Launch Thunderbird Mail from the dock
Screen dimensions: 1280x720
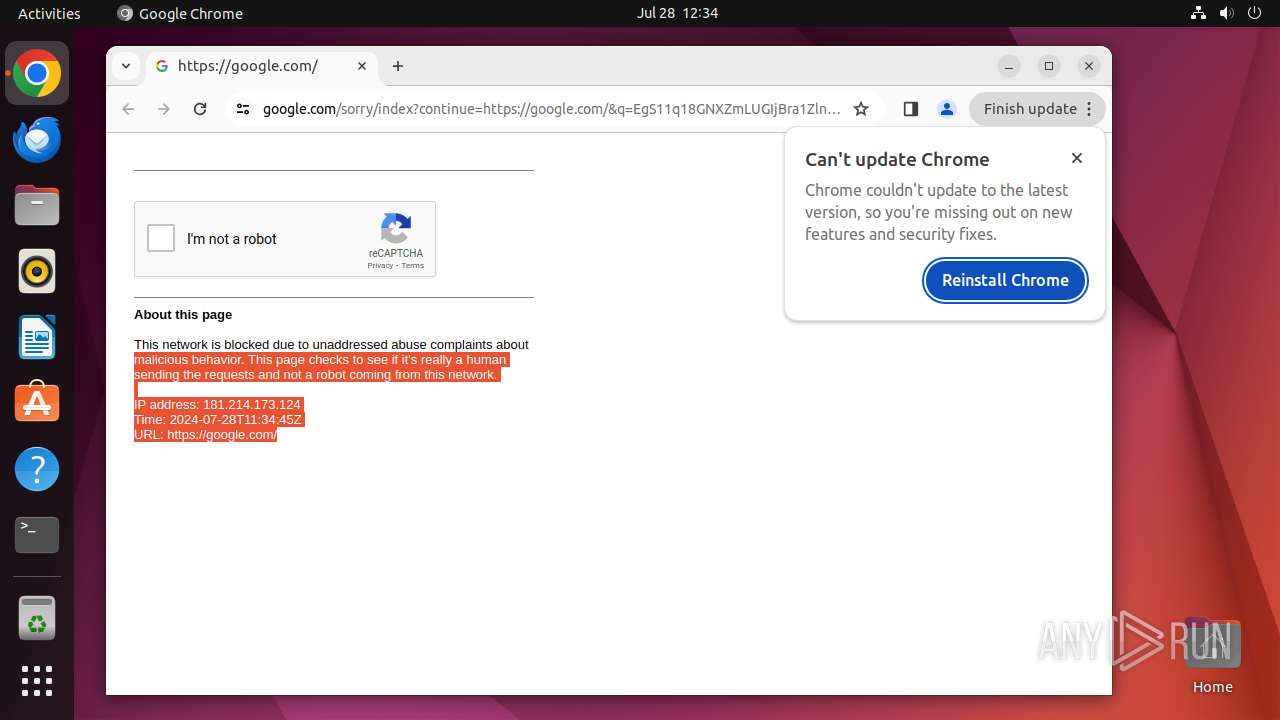pyautogui.click(x=37, y=140)
